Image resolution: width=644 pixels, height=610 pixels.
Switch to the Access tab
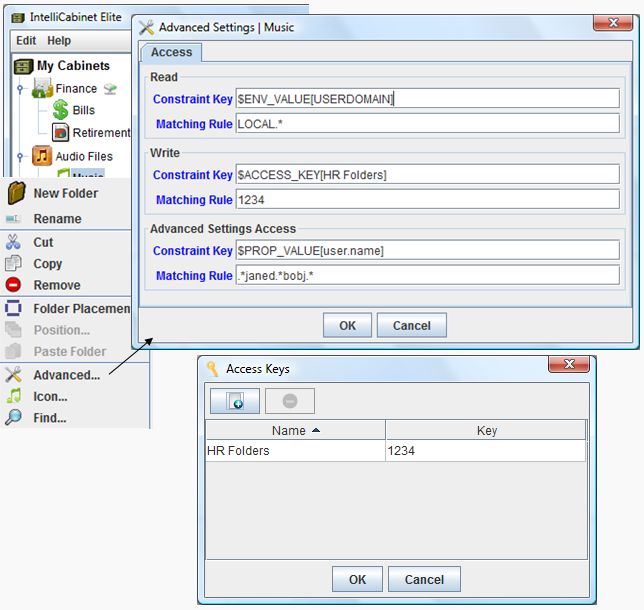coord(171,52)
